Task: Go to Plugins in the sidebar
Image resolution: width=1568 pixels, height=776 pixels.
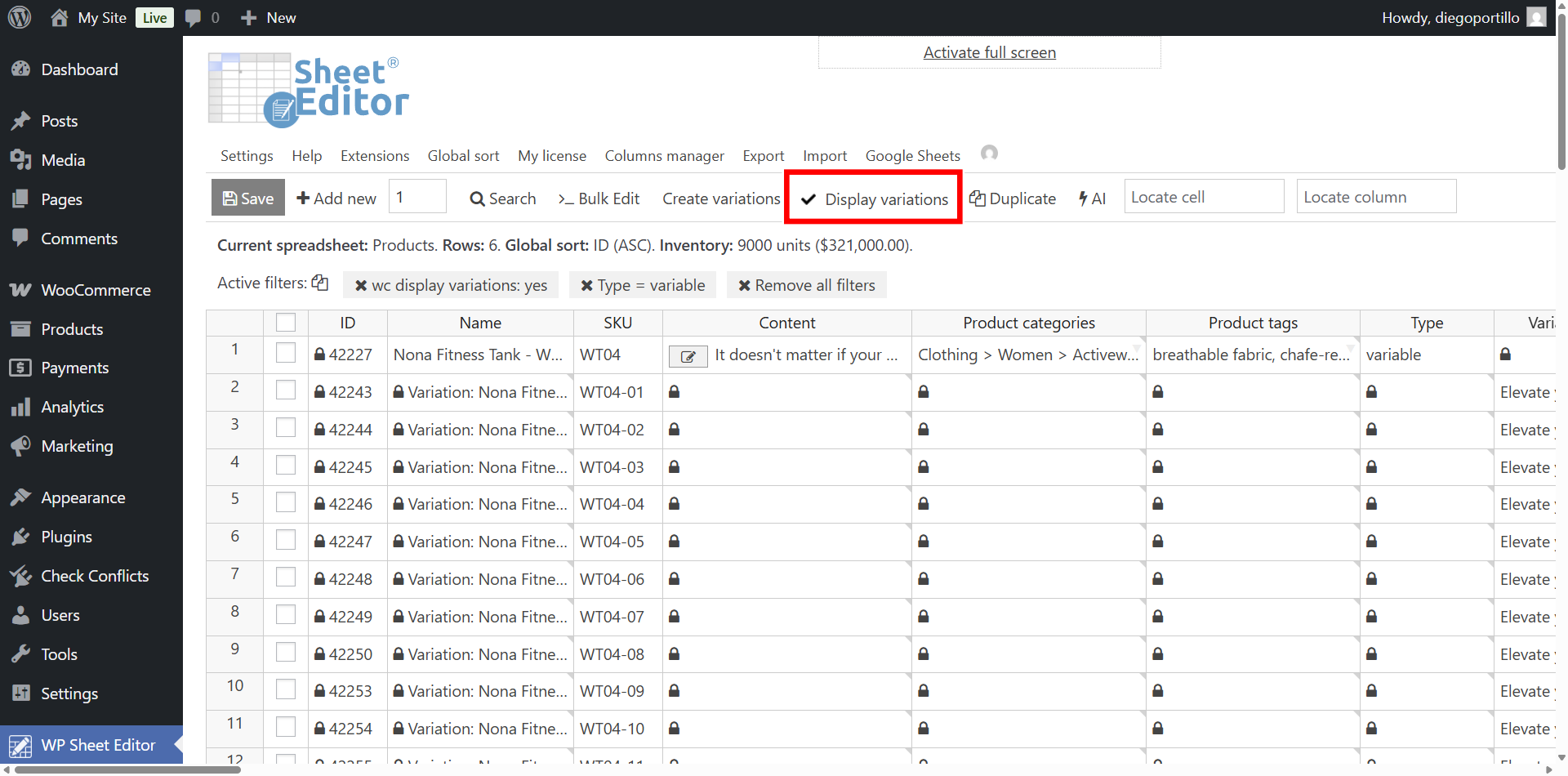Action: pyautogui.click(x=66, y=537)
